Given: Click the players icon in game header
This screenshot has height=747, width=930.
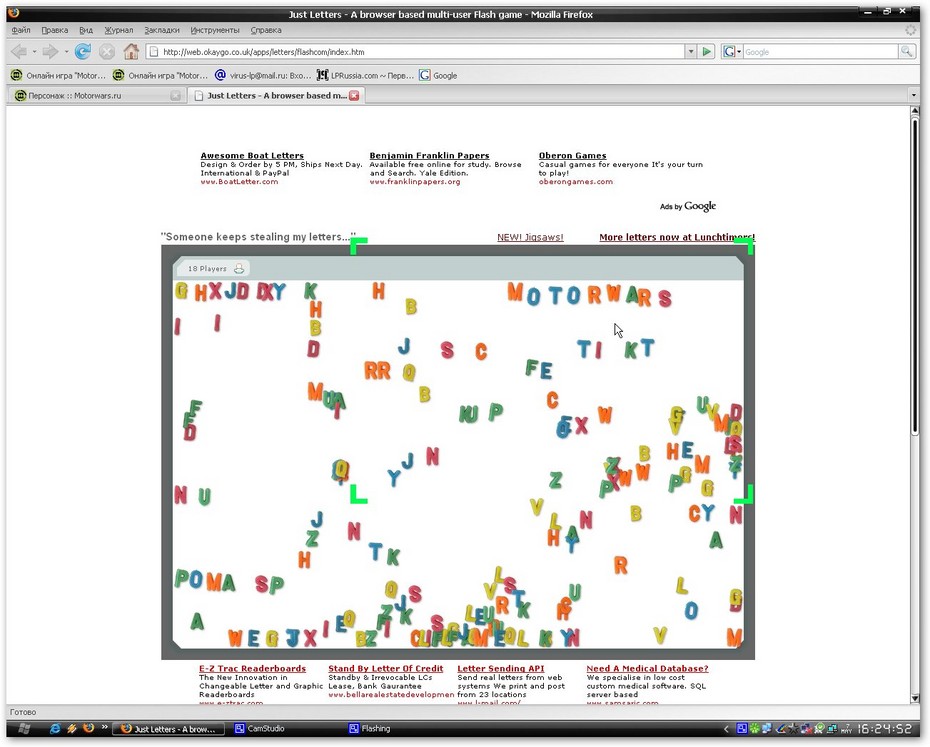Looking at the screenshot, I should point(239,269).
